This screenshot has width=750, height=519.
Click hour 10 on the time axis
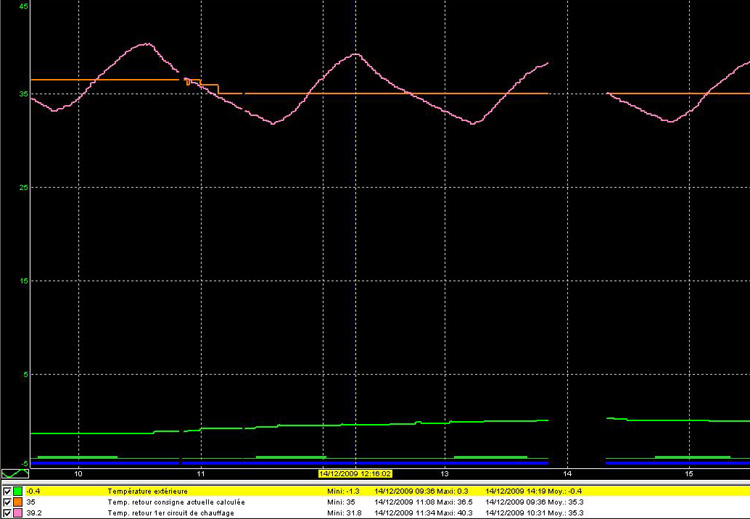click(x=79, y=472)
